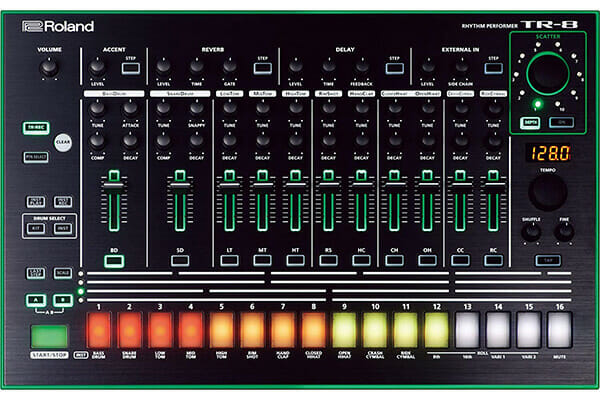Tap step pad 2 (Snare Drum)
The height and width of the screenshot is (400, 600).
click(x=129, y=330)
